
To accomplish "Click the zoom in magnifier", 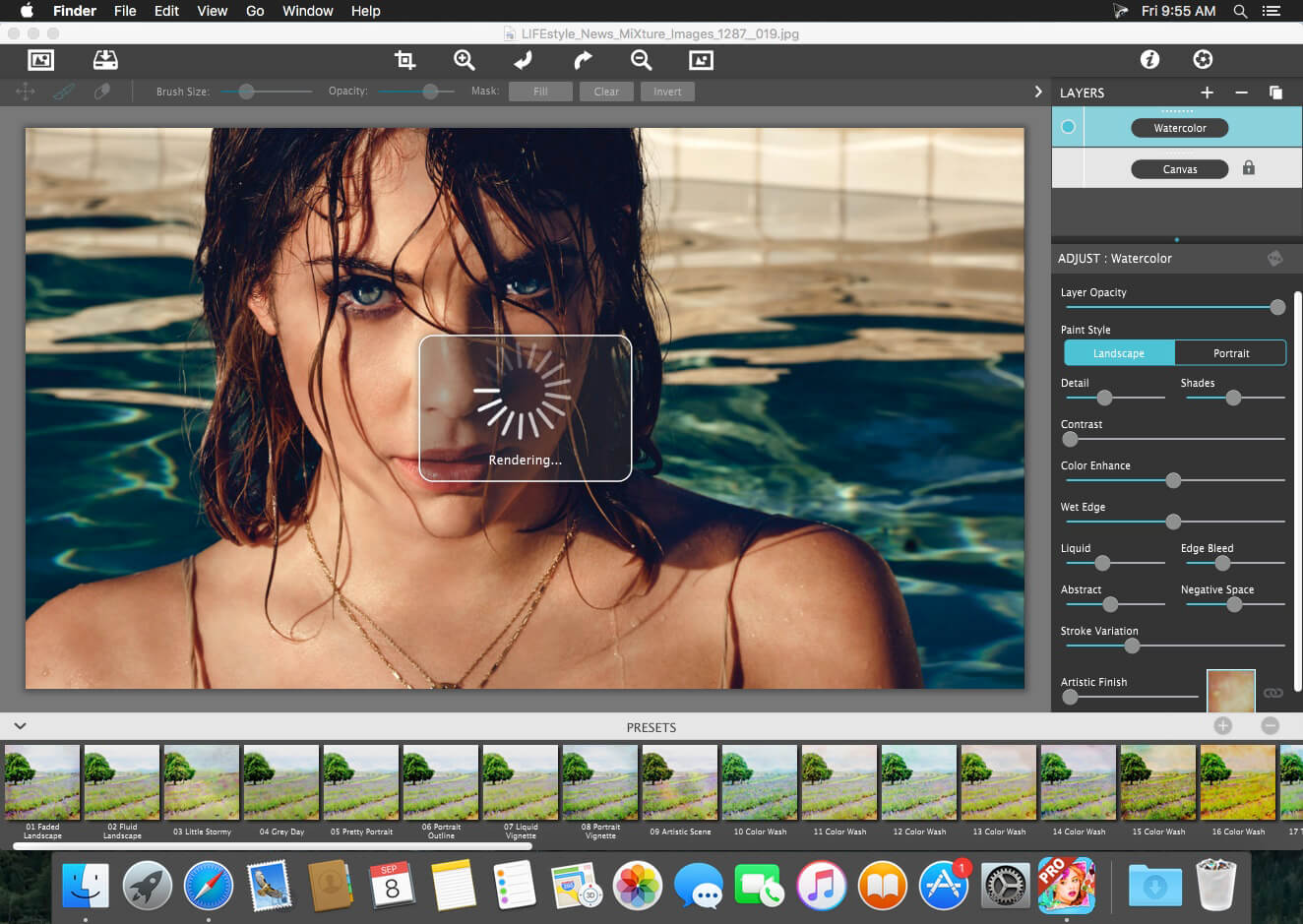I will point(464,60).
